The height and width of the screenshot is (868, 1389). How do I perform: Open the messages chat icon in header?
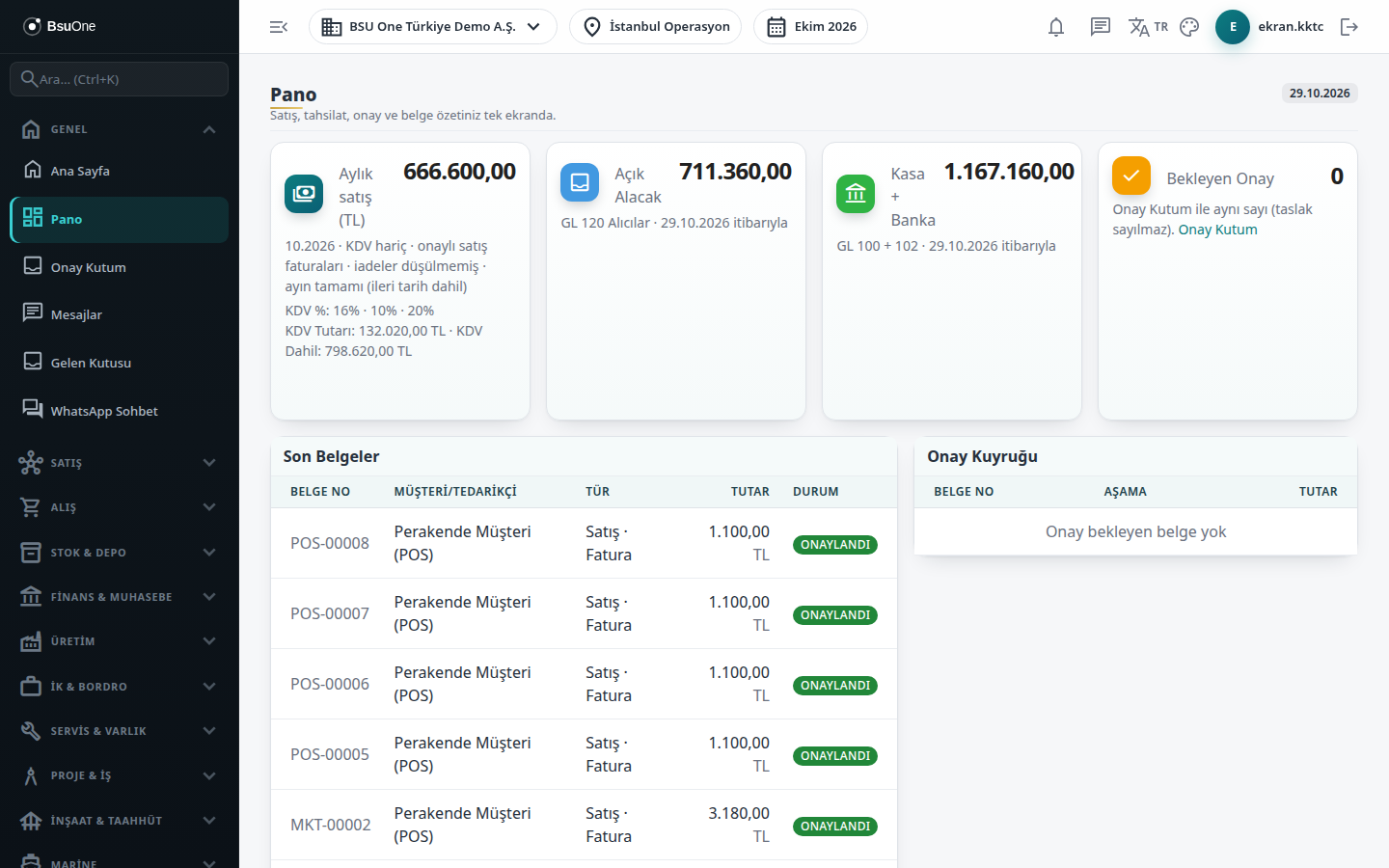click(x=1101, y=27)
